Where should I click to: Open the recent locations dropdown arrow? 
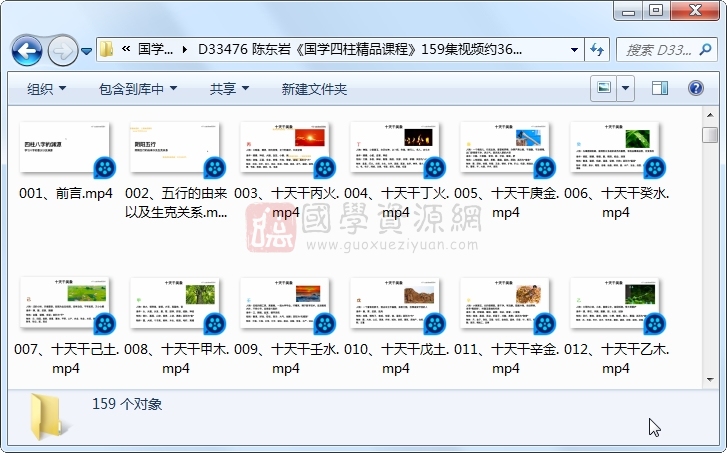tap(86, 51)
